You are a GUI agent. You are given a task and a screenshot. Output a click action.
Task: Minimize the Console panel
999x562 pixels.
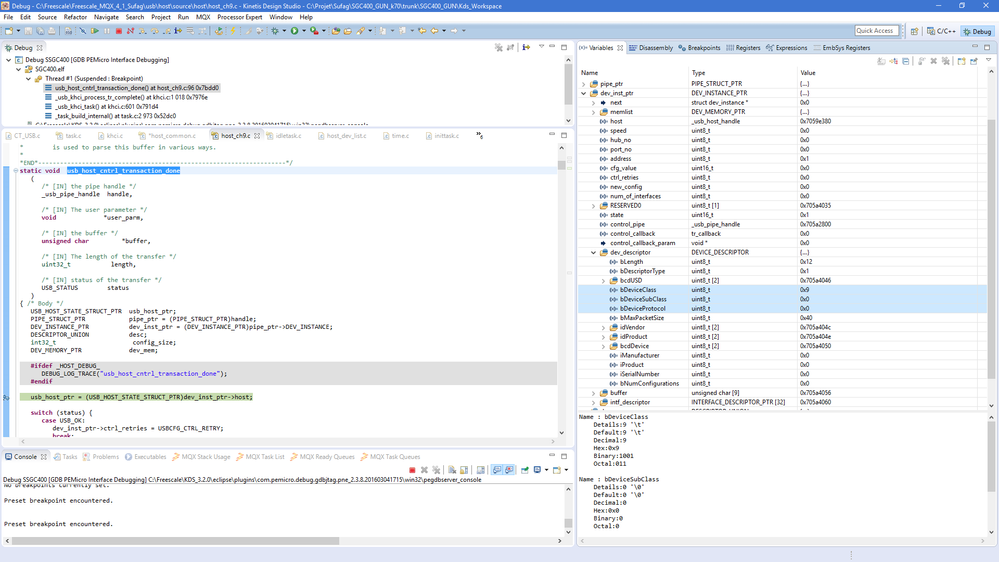click(x=552, y=456)
